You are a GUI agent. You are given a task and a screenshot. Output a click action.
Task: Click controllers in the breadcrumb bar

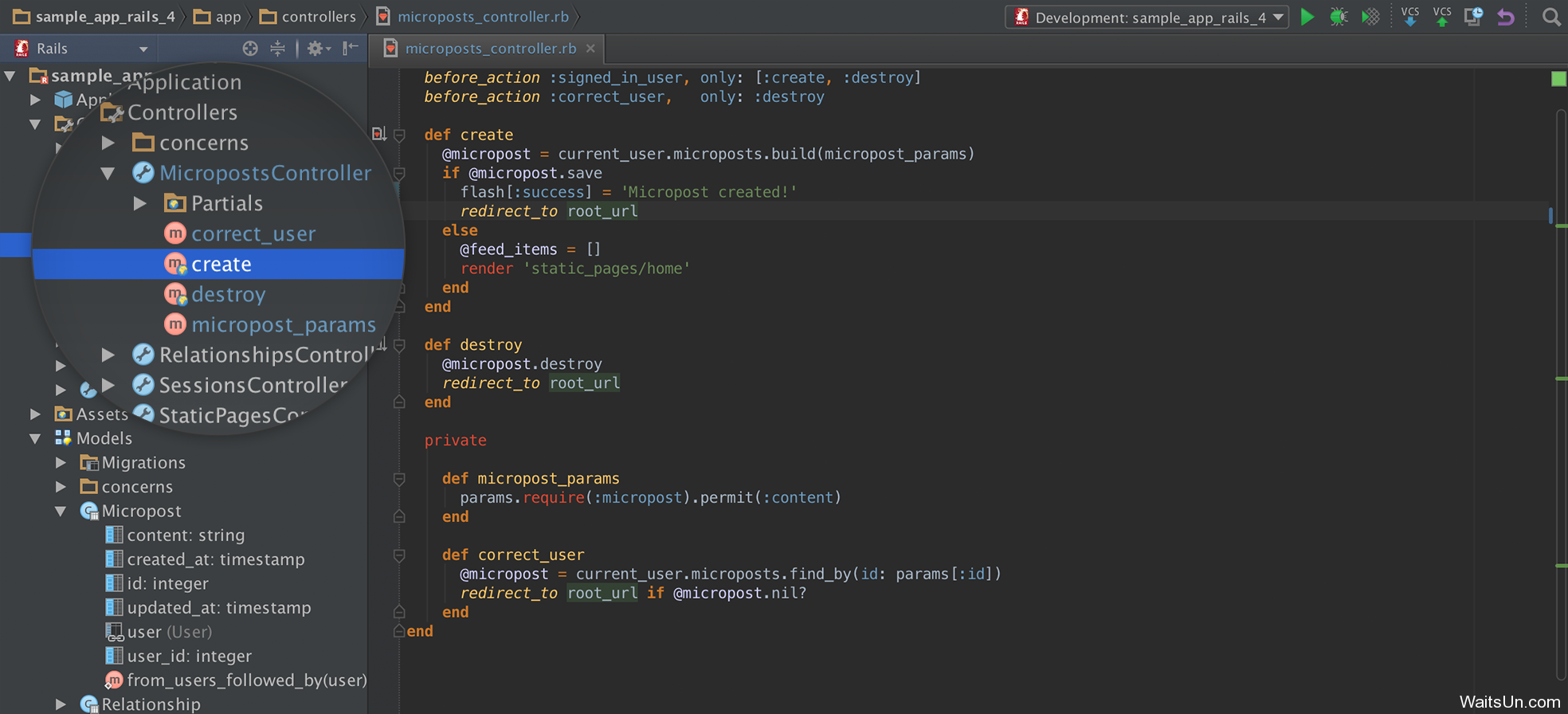pos(318,17)
